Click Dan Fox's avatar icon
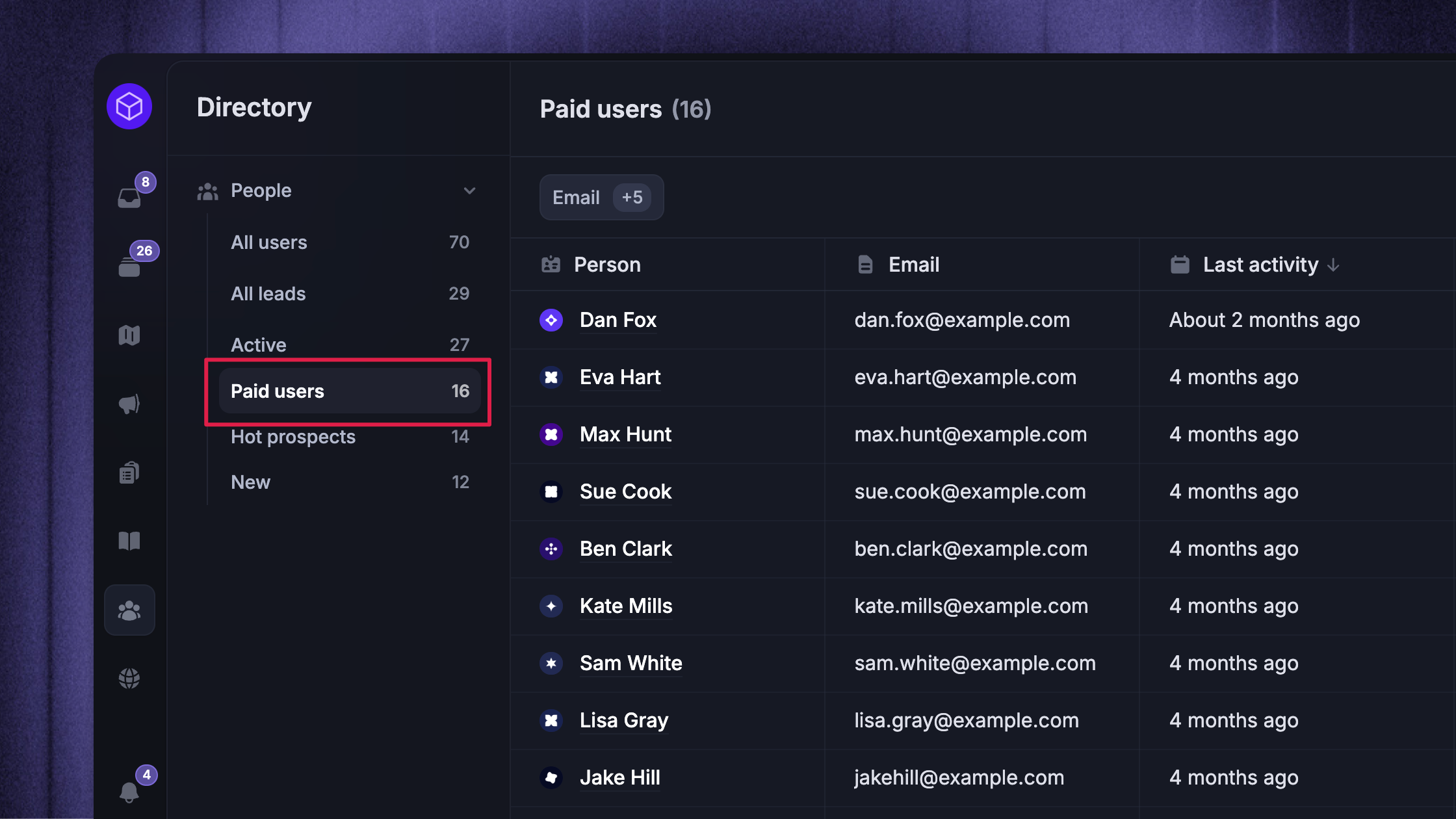 (551, 320)
